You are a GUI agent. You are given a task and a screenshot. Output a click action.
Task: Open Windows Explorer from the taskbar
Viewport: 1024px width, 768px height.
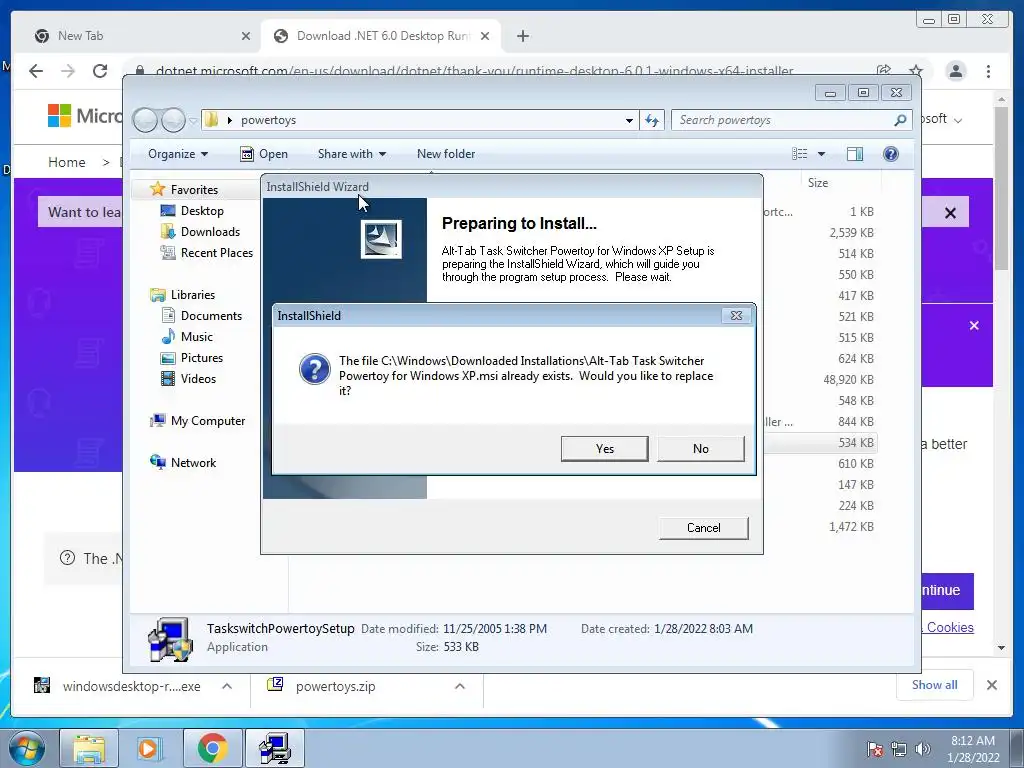(x=89, y=748)
